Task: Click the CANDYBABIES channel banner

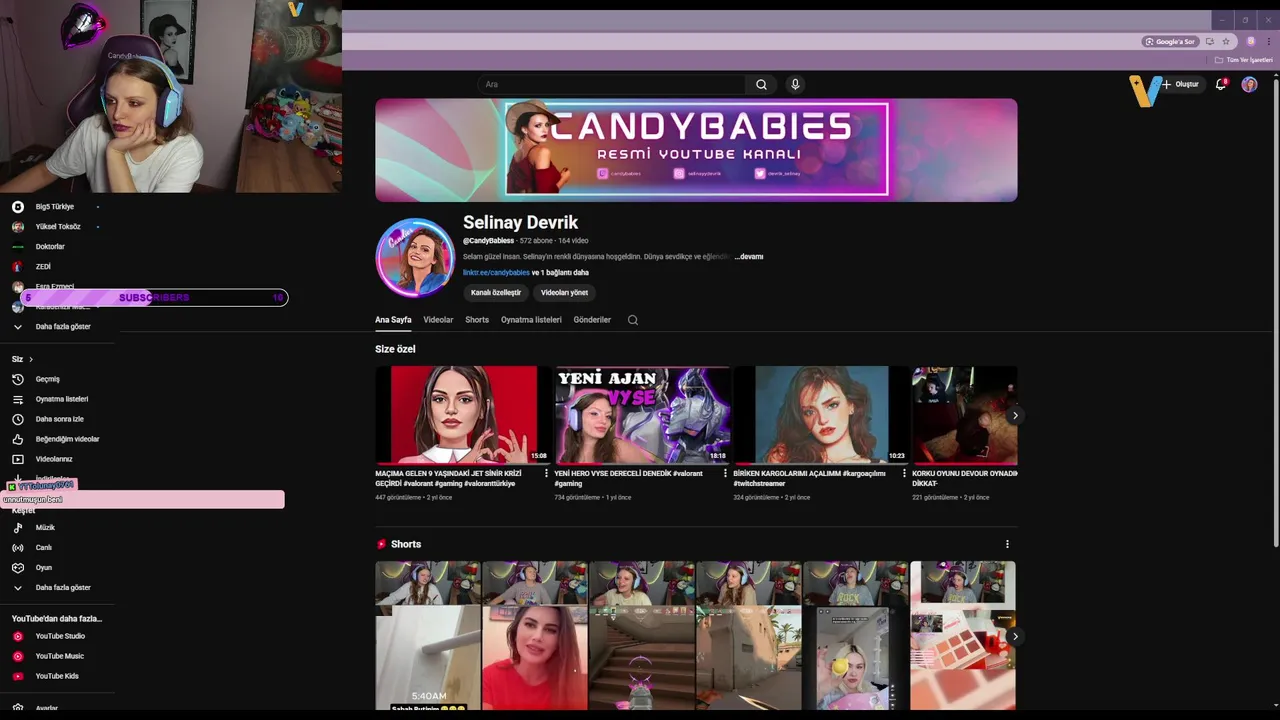Action: (x=696, y=150)
